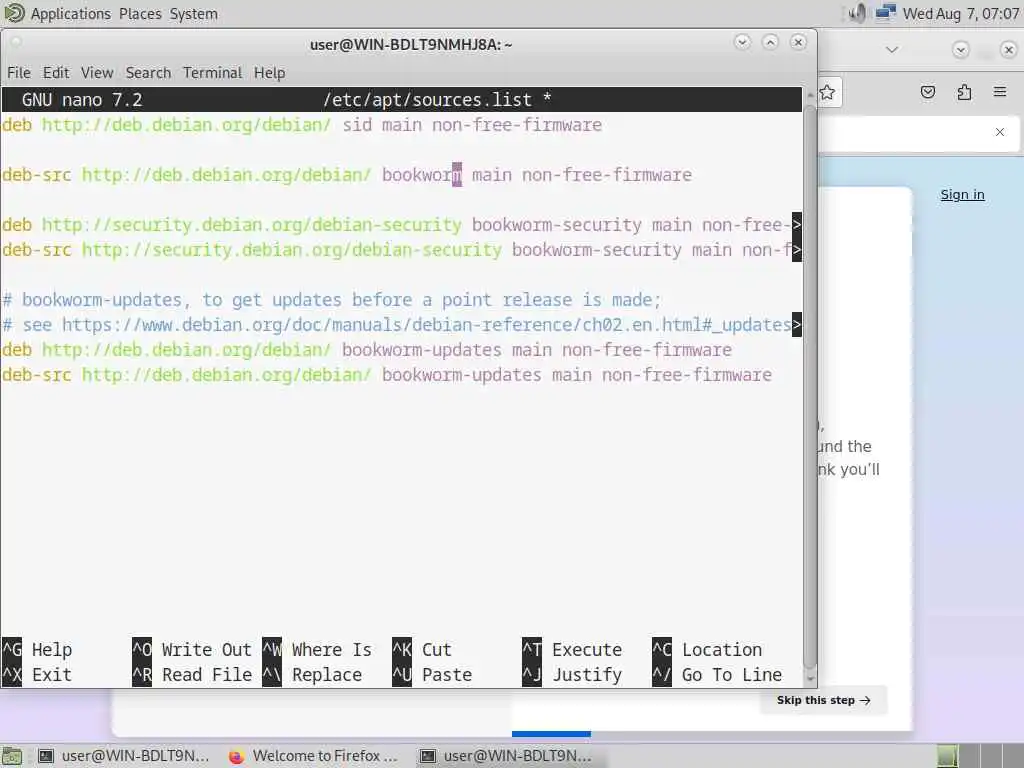This screenshot has height=768, width=1024.
Task: Click 'bookworm-updates' on the deb line
Action: click(422, 350)
